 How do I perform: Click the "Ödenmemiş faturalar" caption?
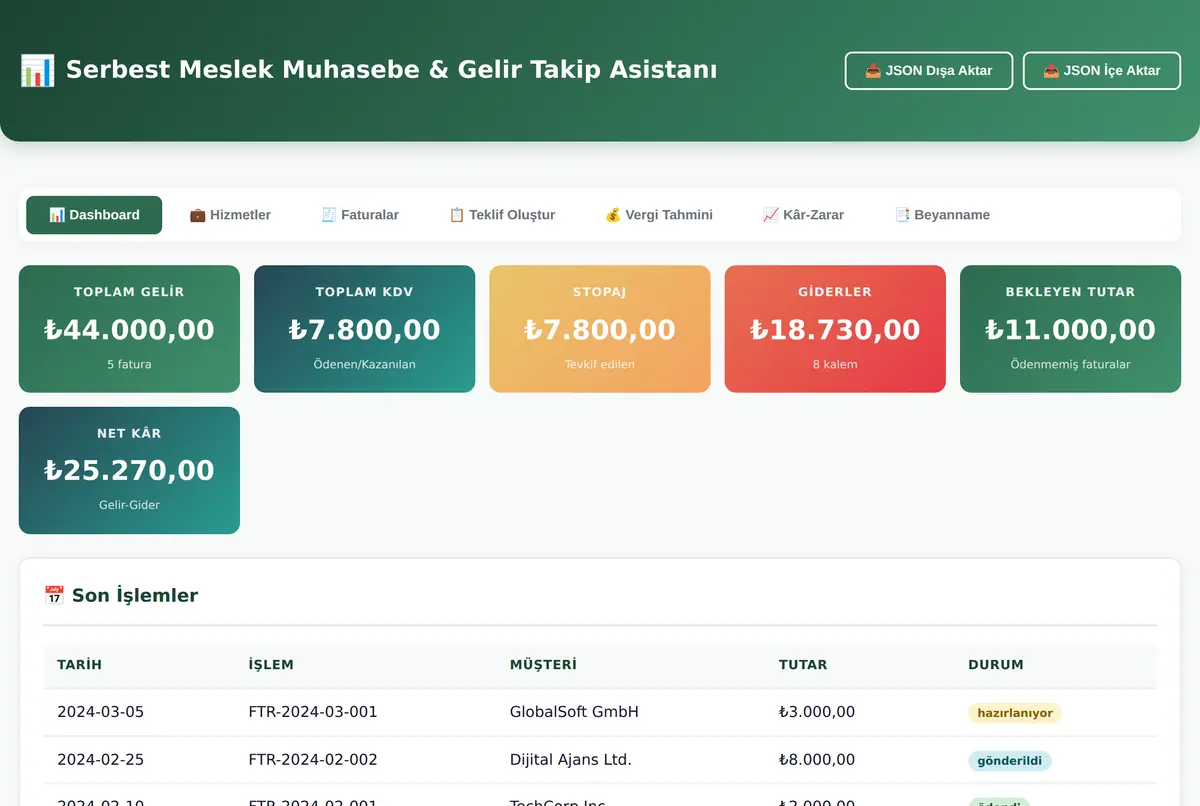click(x=1070, y=364)
